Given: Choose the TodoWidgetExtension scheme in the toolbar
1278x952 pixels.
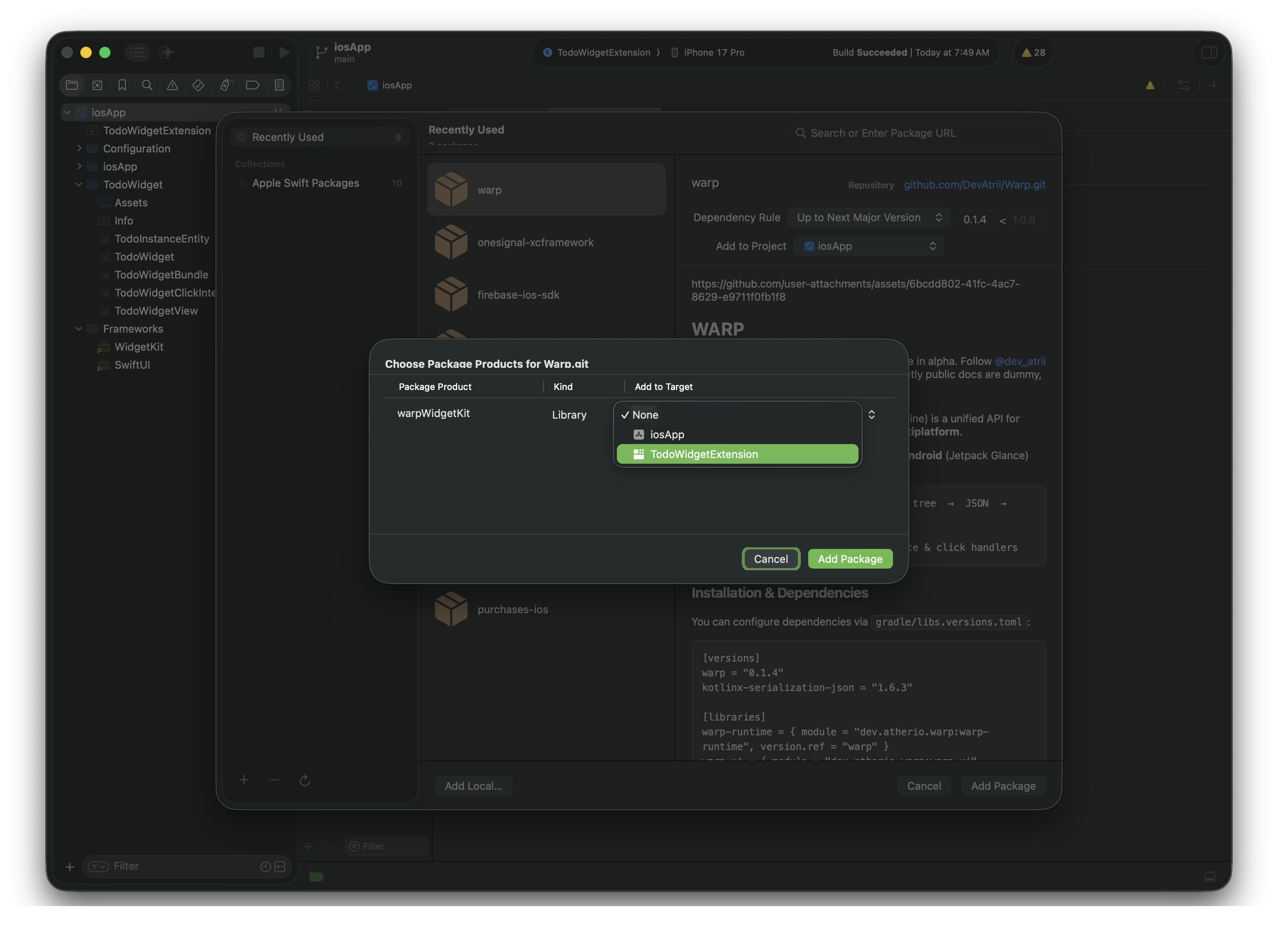Looking at the screenshot, I should click(603, 52).
